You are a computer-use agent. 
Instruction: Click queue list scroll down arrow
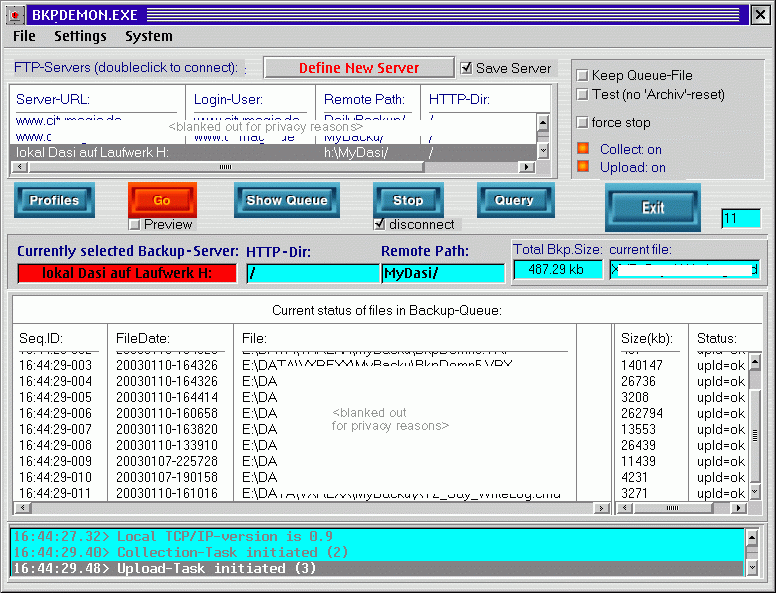click(755, 491)
